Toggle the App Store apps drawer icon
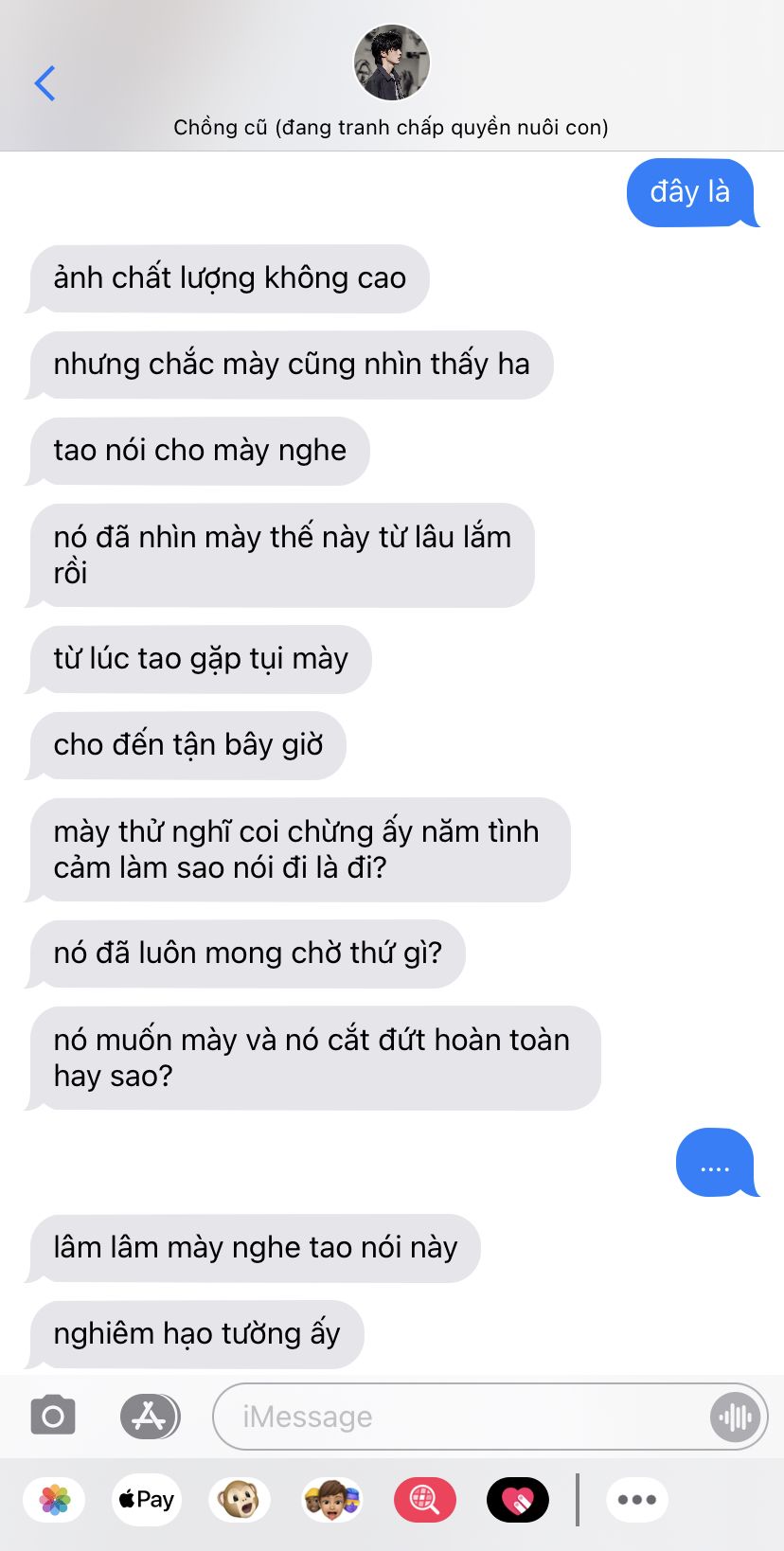 click(x=150, y=1417)
